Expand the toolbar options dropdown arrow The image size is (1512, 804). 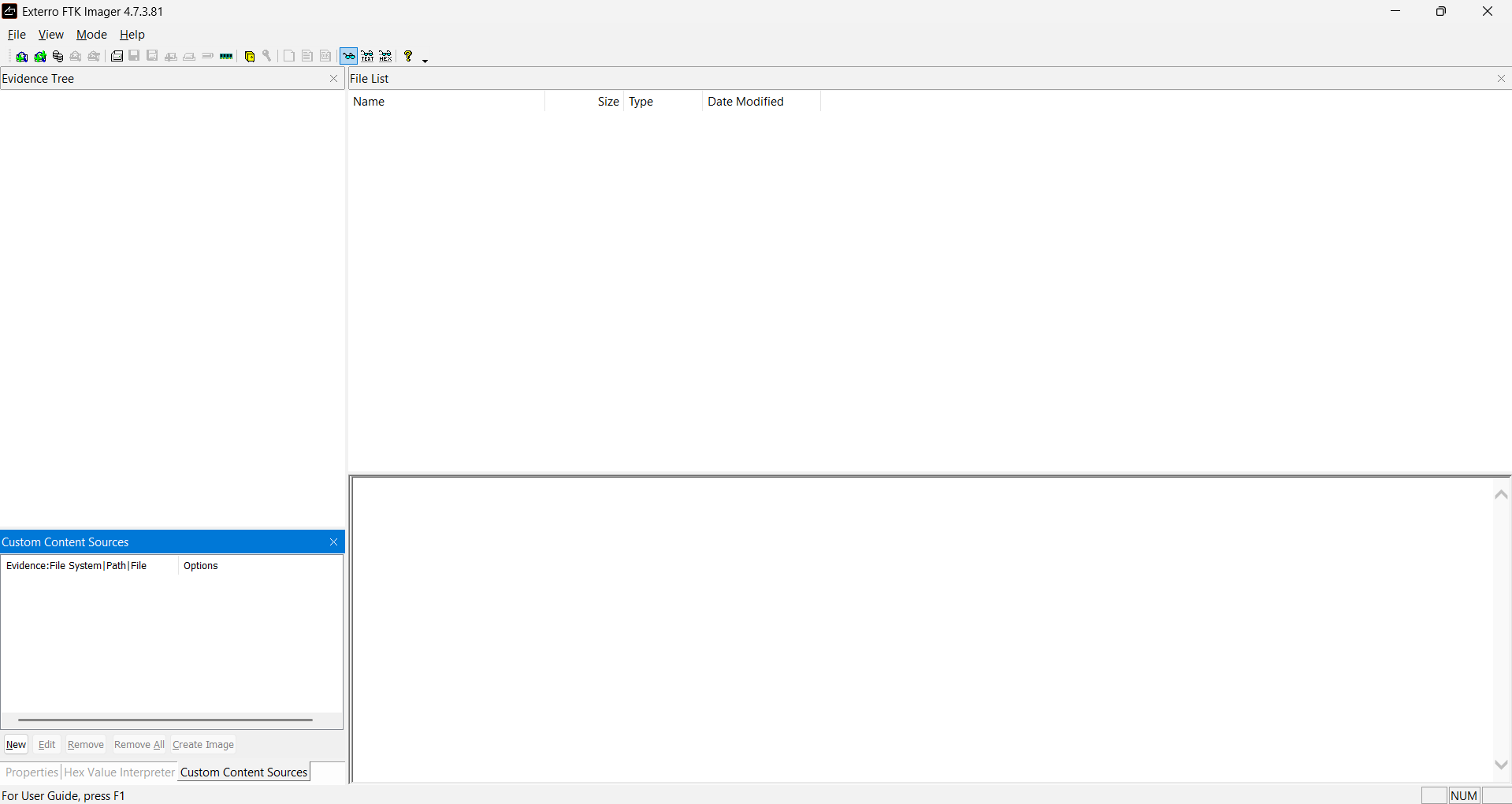coord(425,61)
